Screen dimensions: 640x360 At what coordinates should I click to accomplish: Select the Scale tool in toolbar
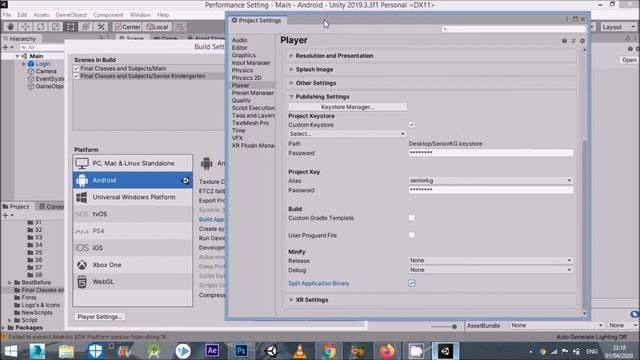[56, 27]
